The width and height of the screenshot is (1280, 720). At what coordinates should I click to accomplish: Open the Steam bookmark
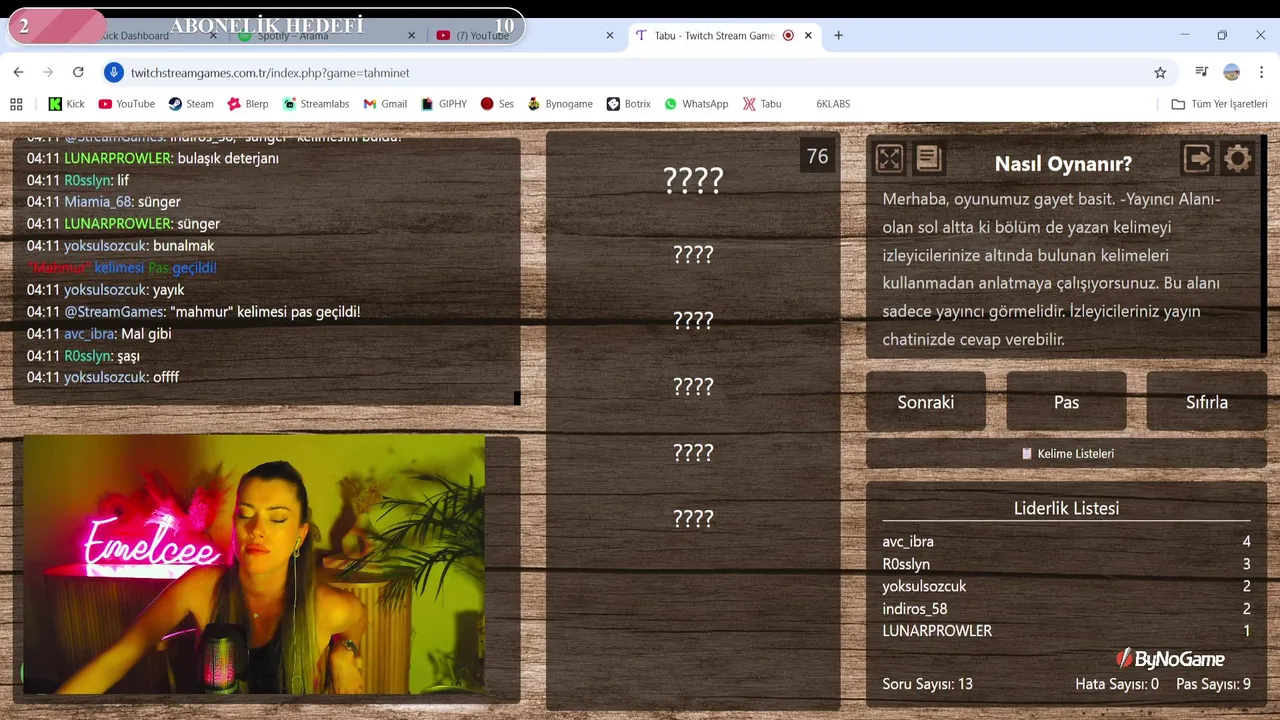pyautogui.click(x=191, y=104)
